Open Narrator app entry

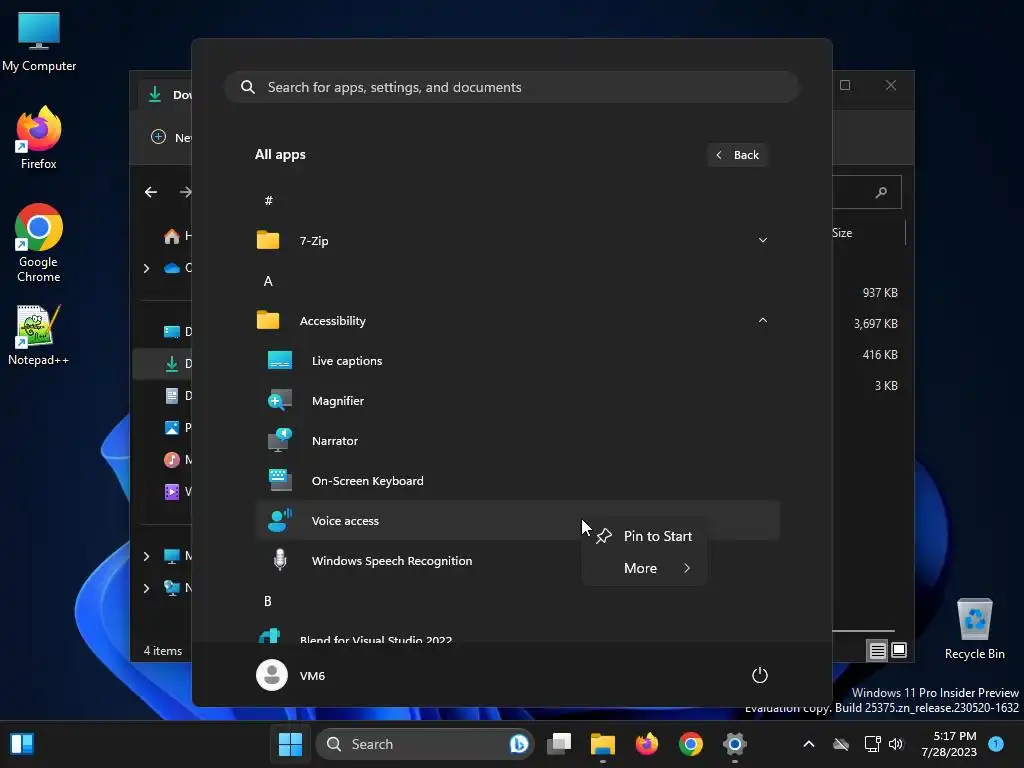pos(517,441)
